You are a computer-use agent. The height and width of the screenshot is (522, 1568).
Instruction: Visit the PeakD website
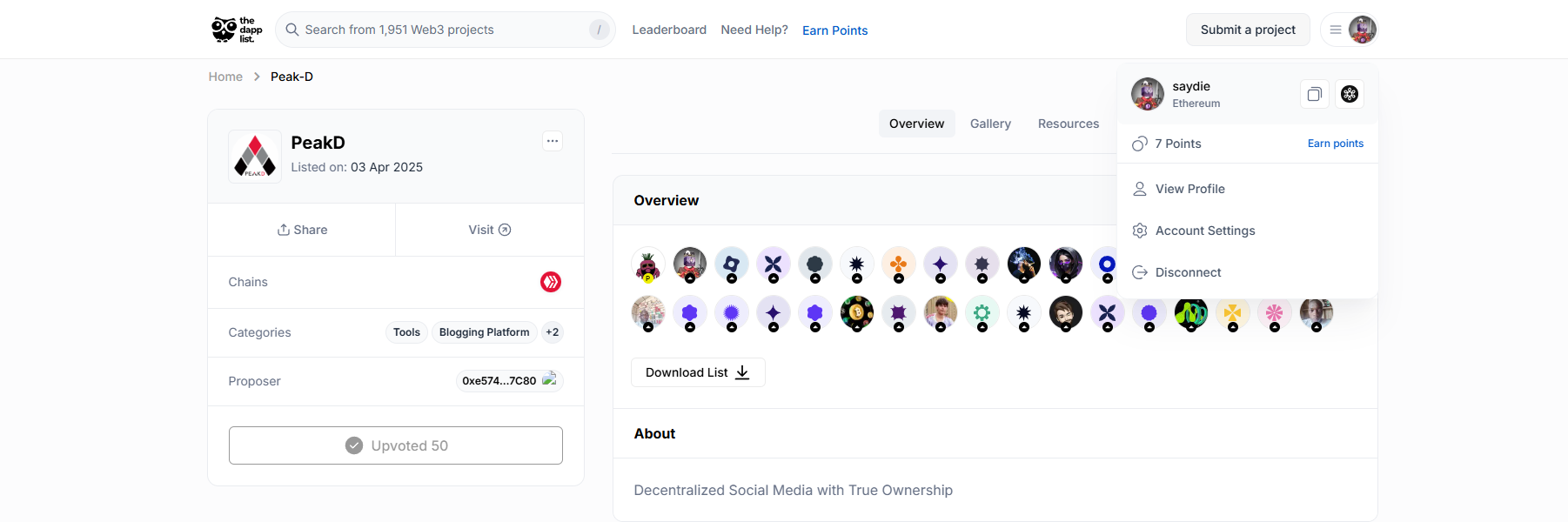pyautogui.click(x=490, y=230)
